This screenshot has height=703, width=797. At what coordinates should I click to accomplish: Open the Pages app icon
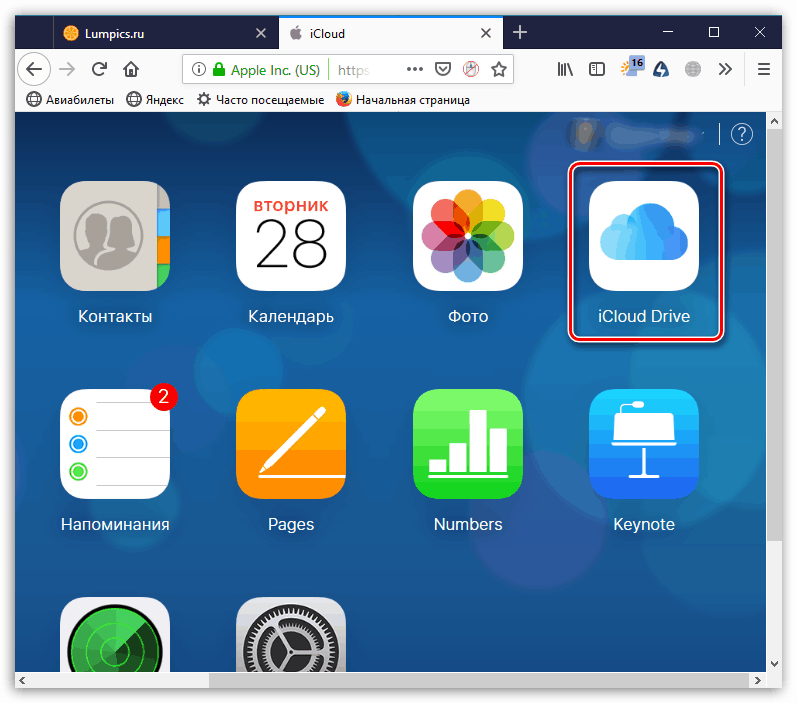[291, 444]
